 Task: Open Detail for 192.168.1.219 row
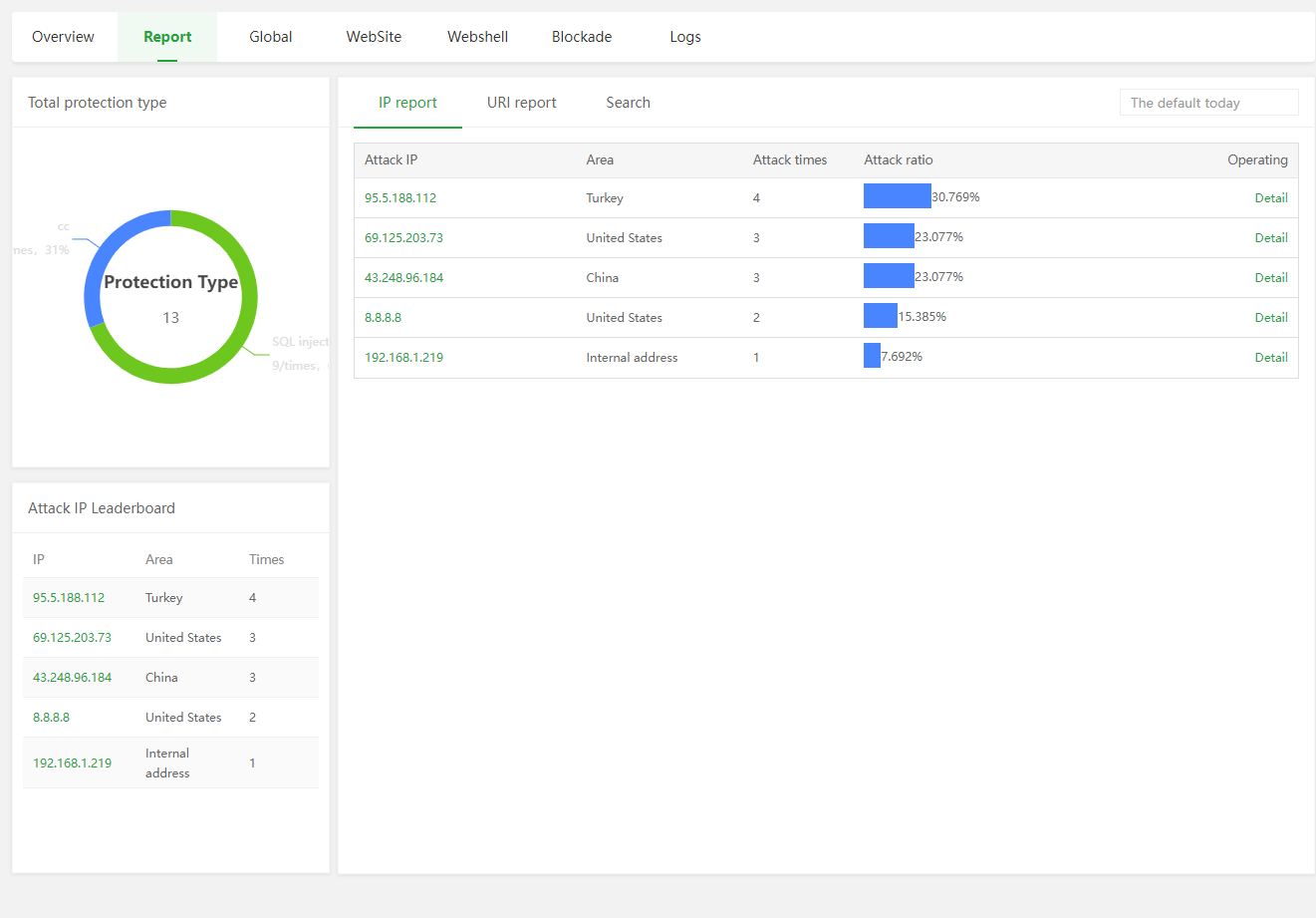point(1270,358)
